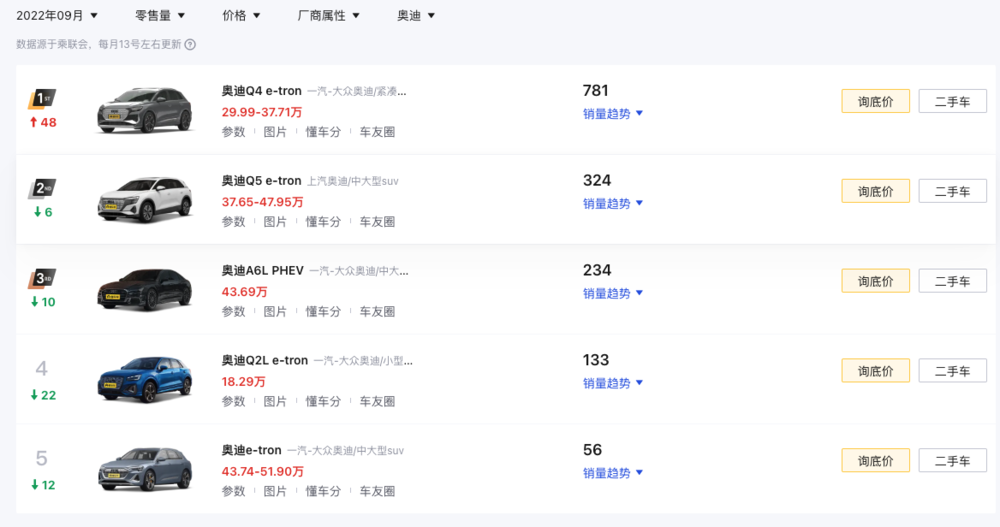1000x527 pixels.
Task: Open the black 奥迪A6L PHEV thumbnail
Action: click(x=145, y=290)
